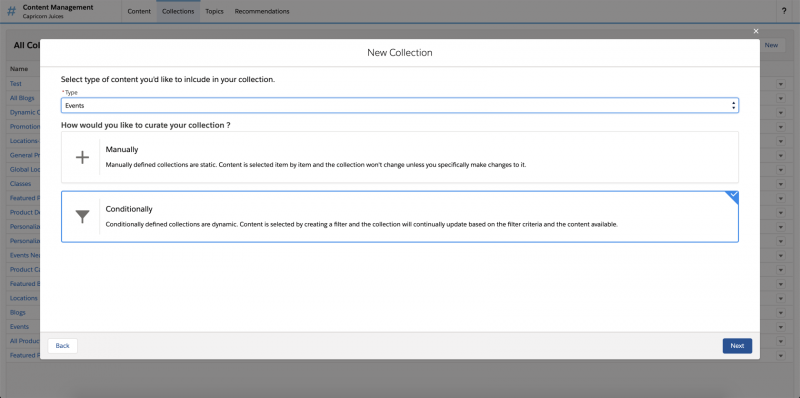
Task: Open row menu arrow for Events collection
Action: click(781, 327)
